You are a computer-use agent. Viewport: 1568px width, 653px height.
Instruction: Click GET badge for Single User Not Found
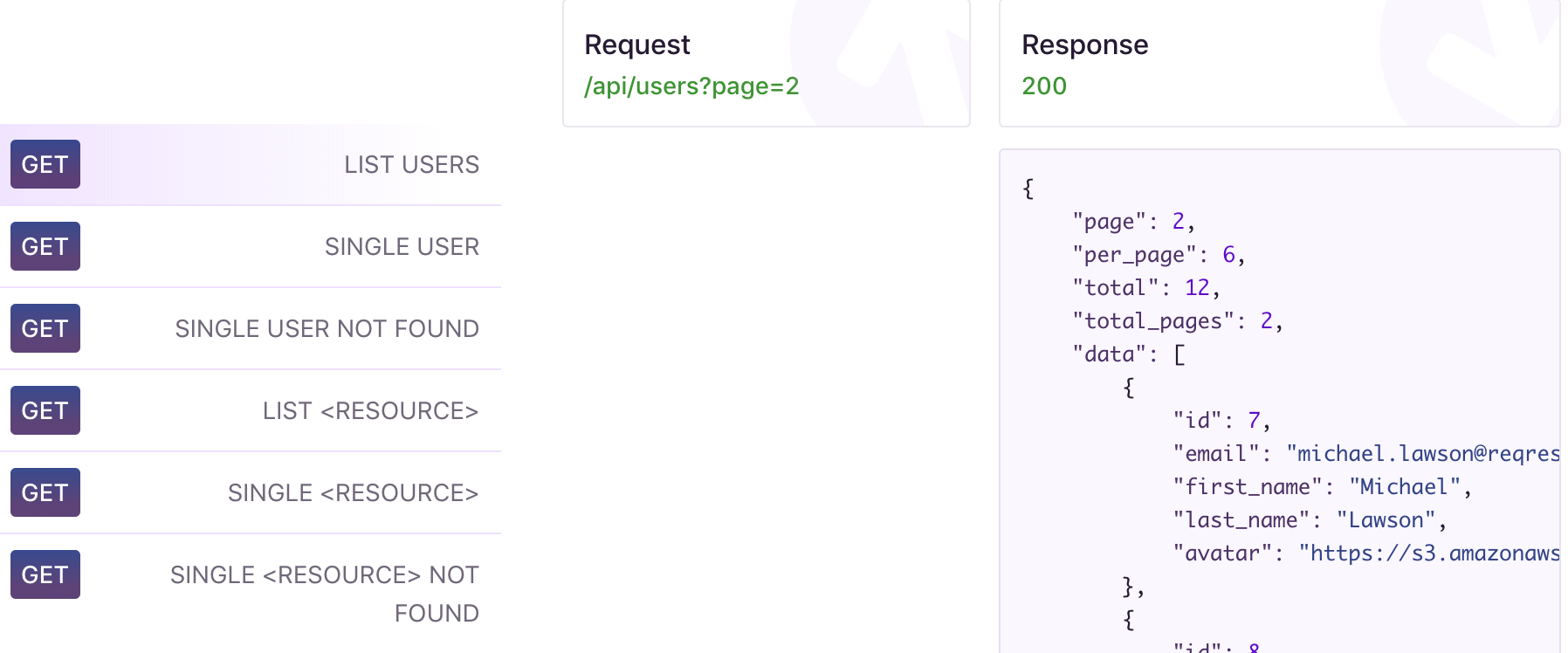point(45,328)
